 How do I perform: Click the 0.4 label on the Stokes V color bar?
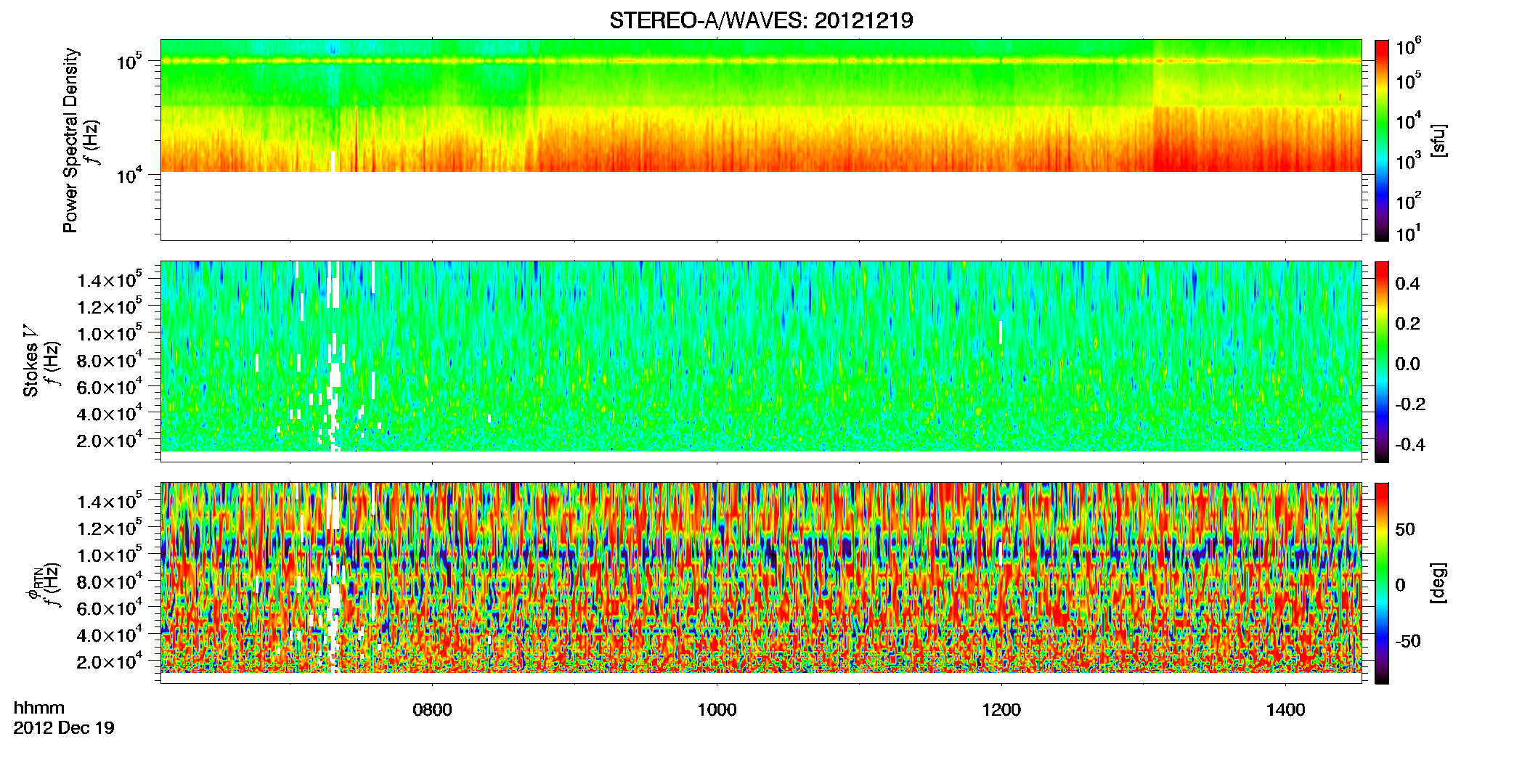[x=1407, y=284]
